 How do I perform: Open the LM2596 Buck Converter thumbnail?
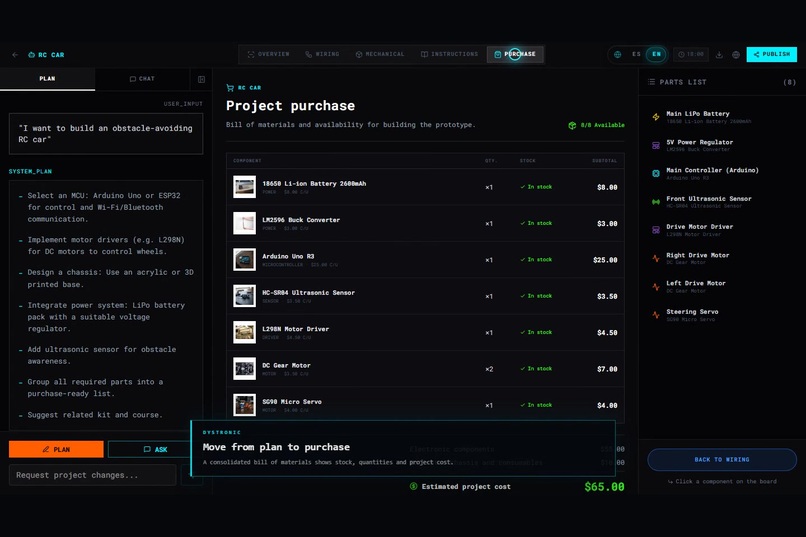(244, 224)
